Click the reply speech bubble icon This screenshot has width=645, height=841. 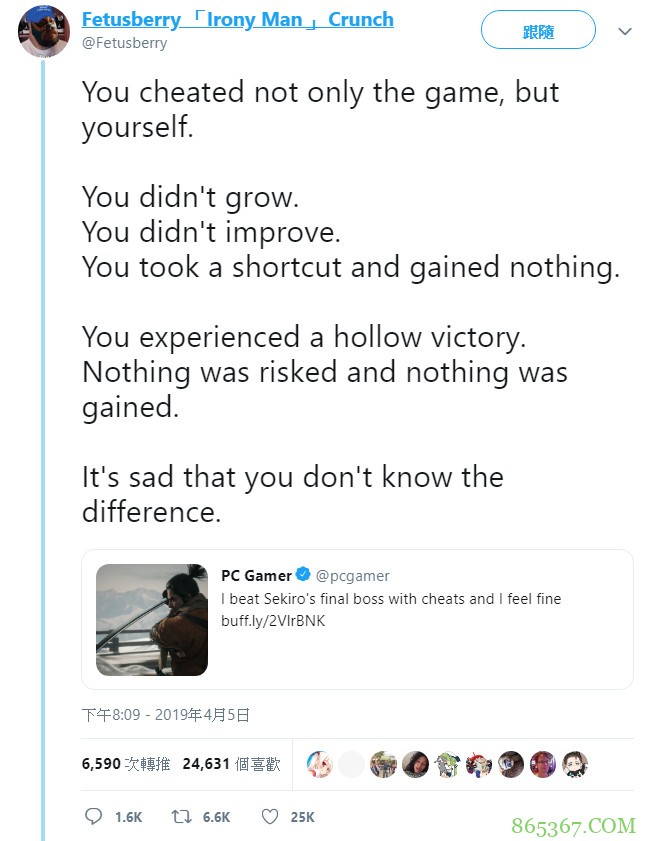click(x=93, y=817)
